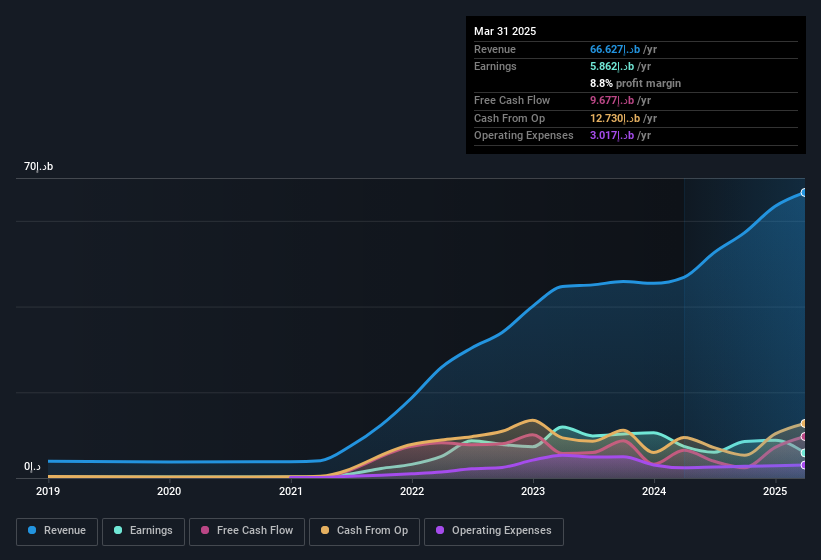Click the teal Earnings endpoint marker
This screenshot has height=560, width=821.
[x=804, y=453]
